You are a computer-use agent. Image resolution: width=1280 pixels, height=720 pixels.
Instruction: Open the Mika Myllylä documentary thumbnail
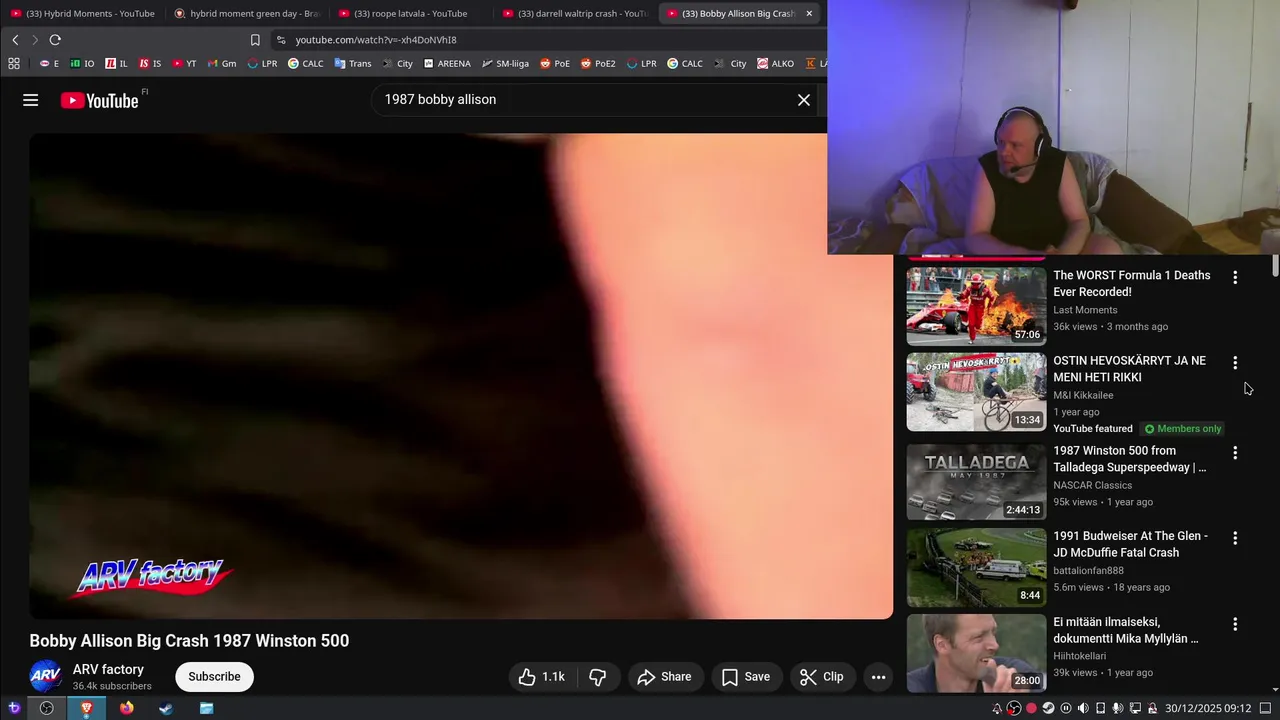pos(976,652)
